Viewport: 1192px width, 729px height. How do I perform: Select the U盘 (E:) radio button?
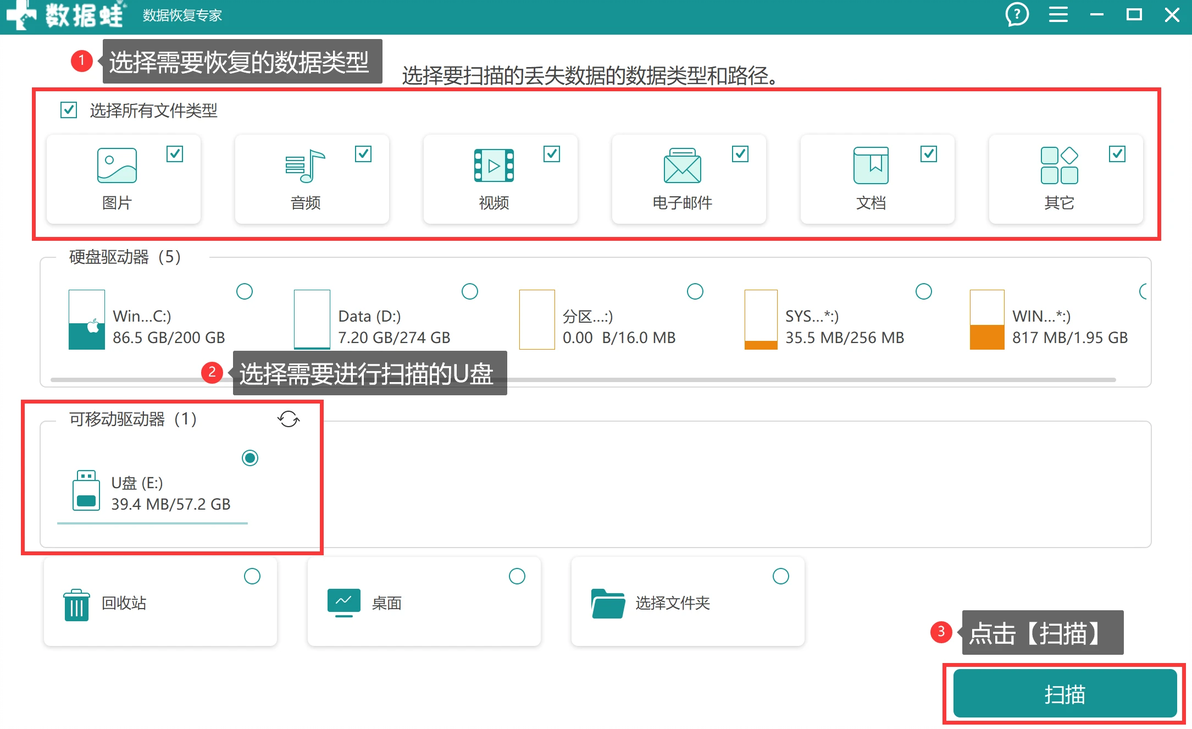[x=249, y=458]
